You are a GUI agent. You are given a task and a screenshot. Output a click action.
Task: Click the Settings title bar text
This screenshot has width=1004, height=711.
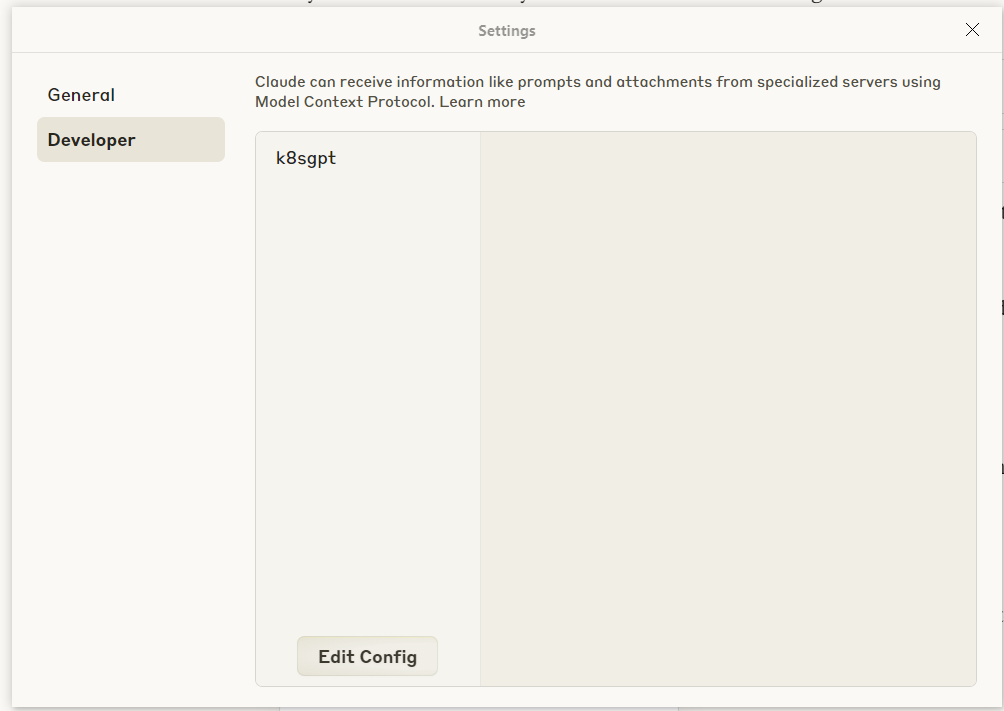507,31
